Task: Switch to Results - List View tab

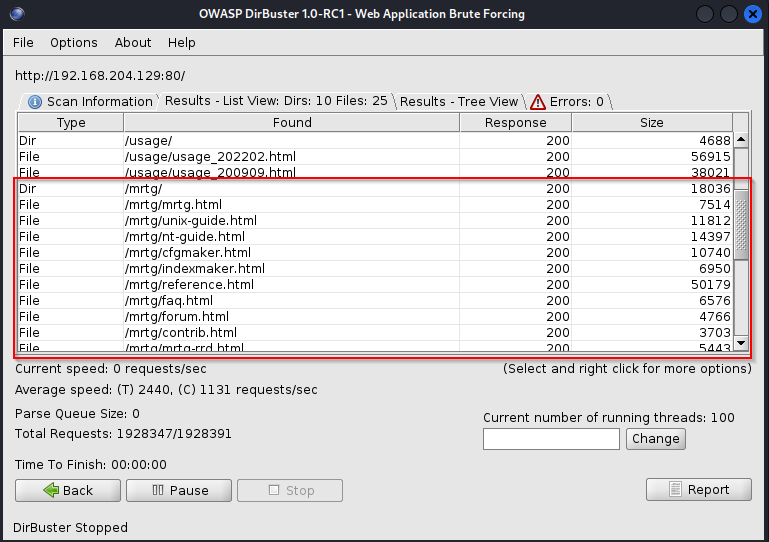Action: coord(276,101)
